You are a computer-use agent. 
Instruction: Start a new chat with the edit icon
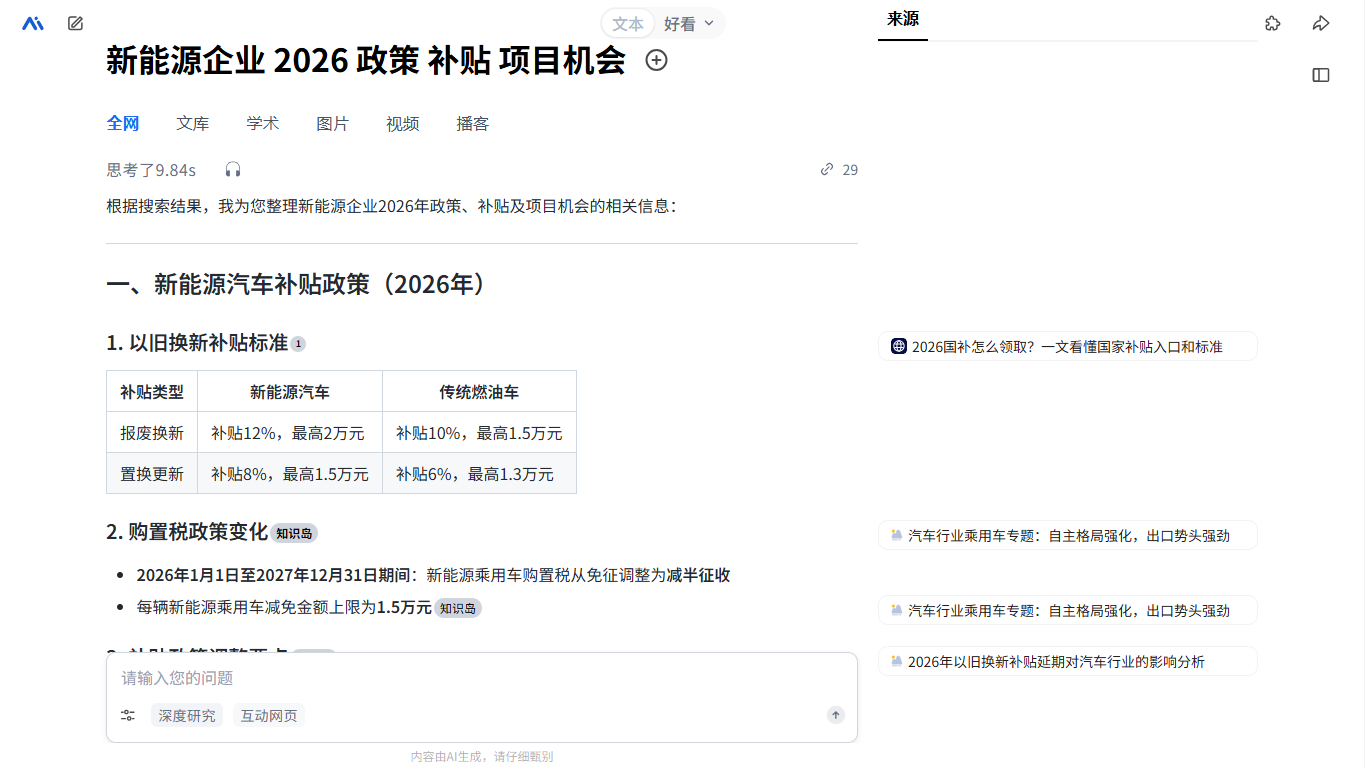click(75, 23)
